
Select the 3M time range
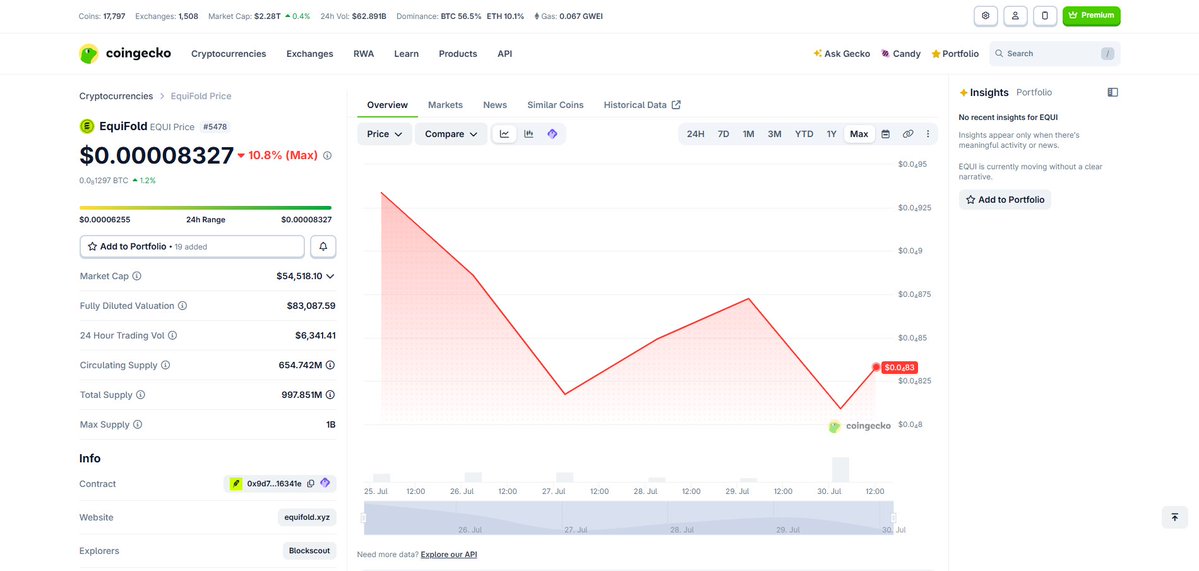tap(775, 134)
